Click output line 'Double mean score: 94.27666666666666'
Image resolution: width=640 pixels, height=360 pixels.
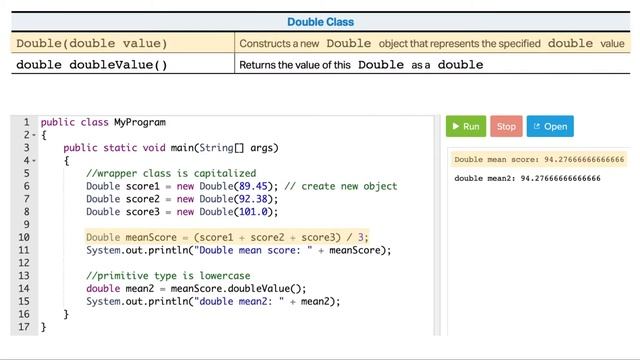[539, 160]
